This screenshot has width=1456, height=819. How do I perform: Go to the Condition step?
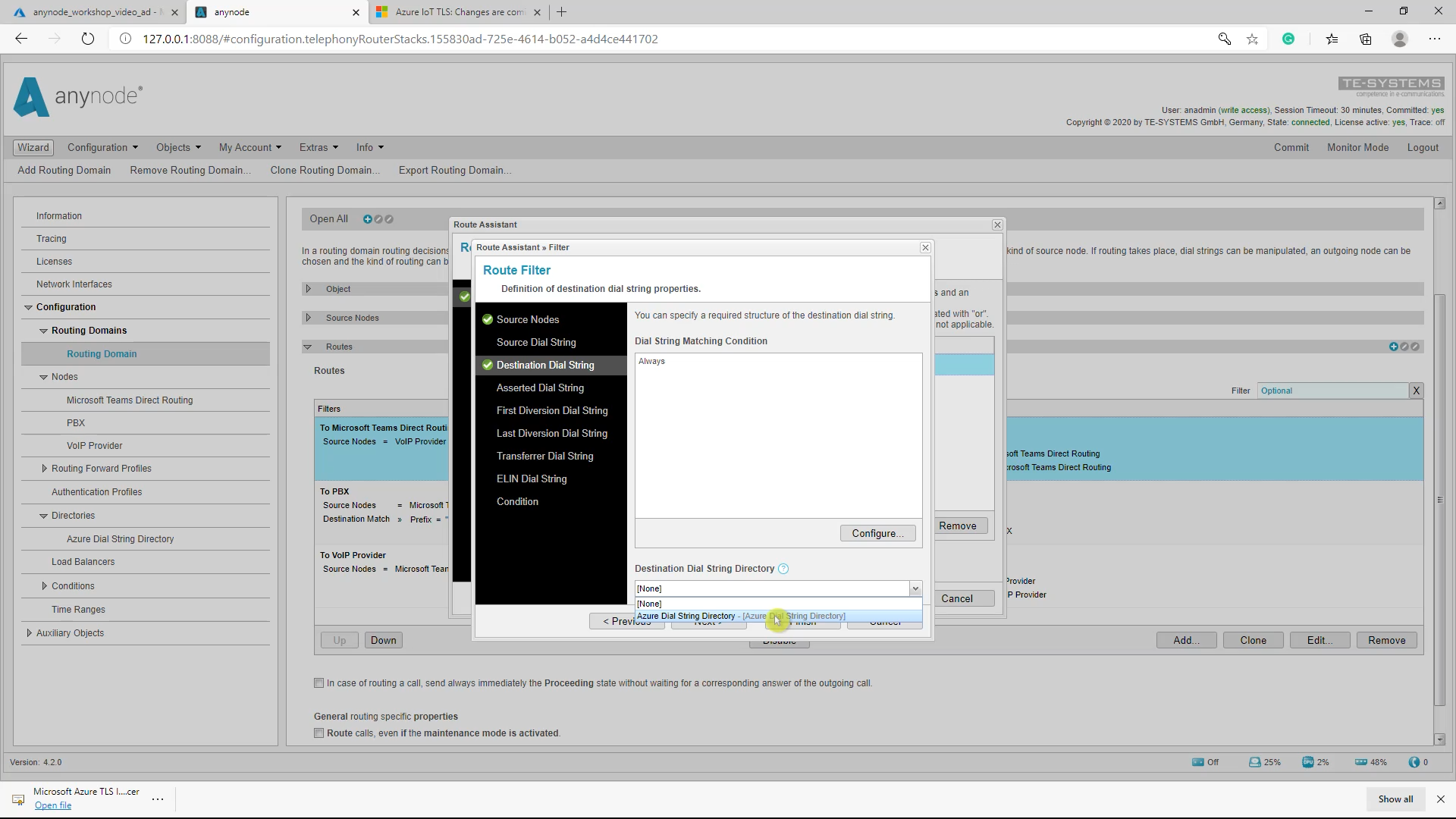click(x=517, y=502)
